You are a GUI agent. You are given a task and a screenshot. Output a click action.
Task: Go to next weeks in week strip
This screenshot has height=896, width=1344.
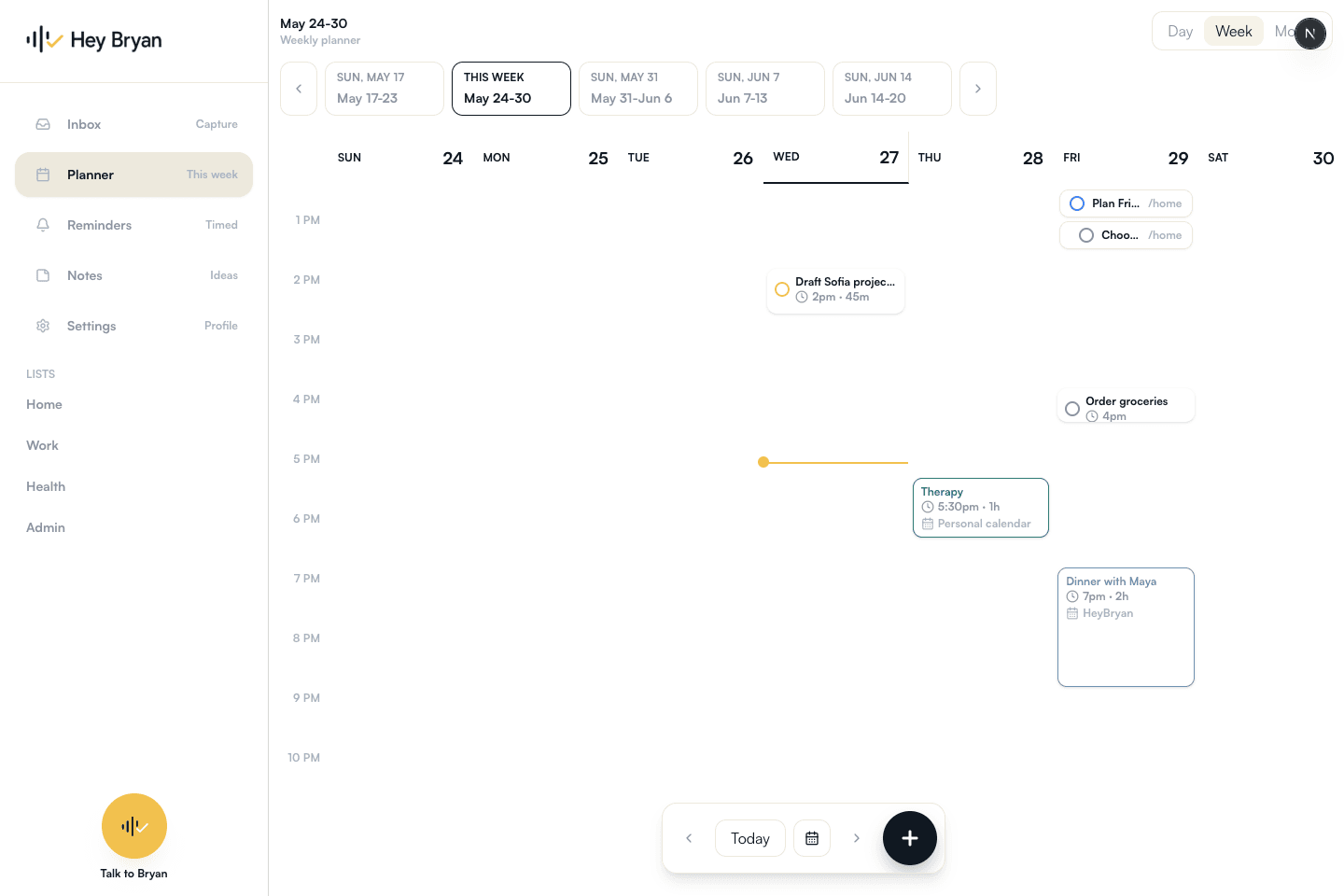tap(978, 89)
